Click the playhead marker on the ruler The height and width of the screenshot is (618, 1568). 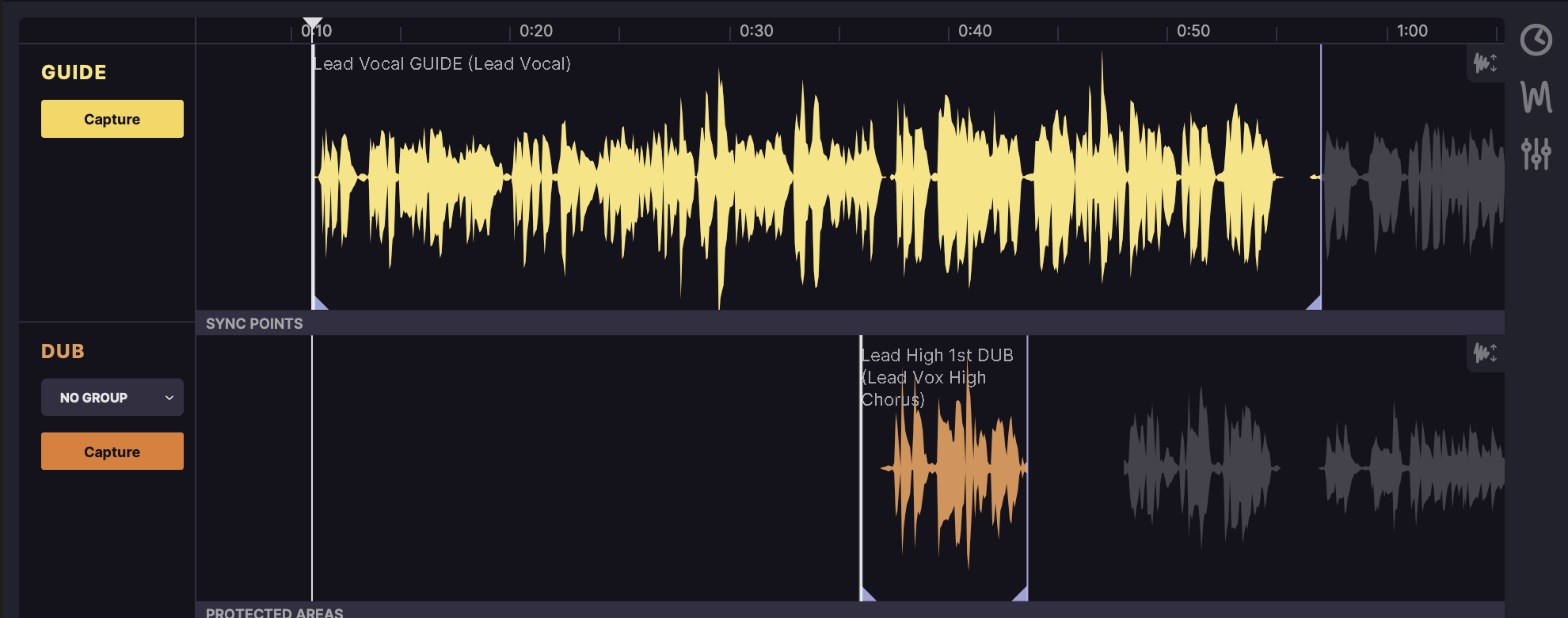pyautogui.click(x=313, y=25)
